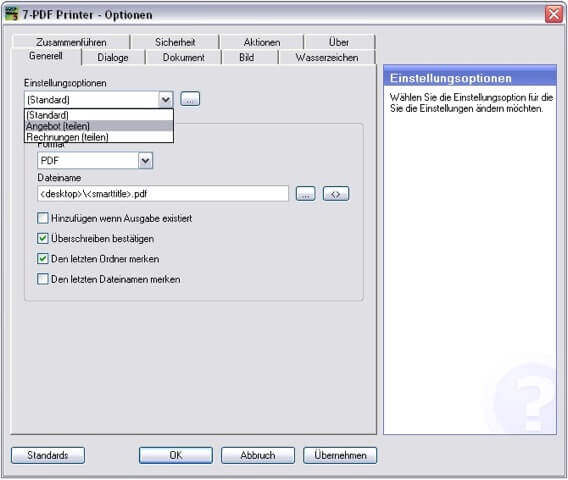Open the Zusammenführen tab
The image size is (568, 480).
click(x=71, y=42)
